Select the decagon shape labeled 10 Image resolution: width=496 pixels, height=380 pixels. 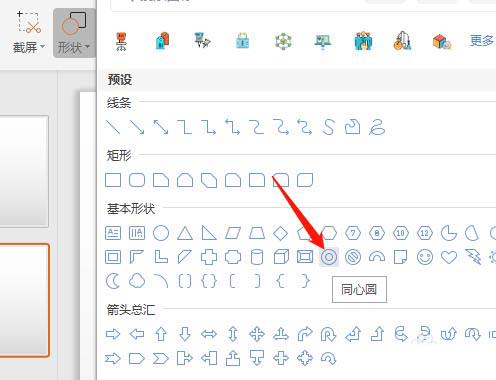coord(401,233)
